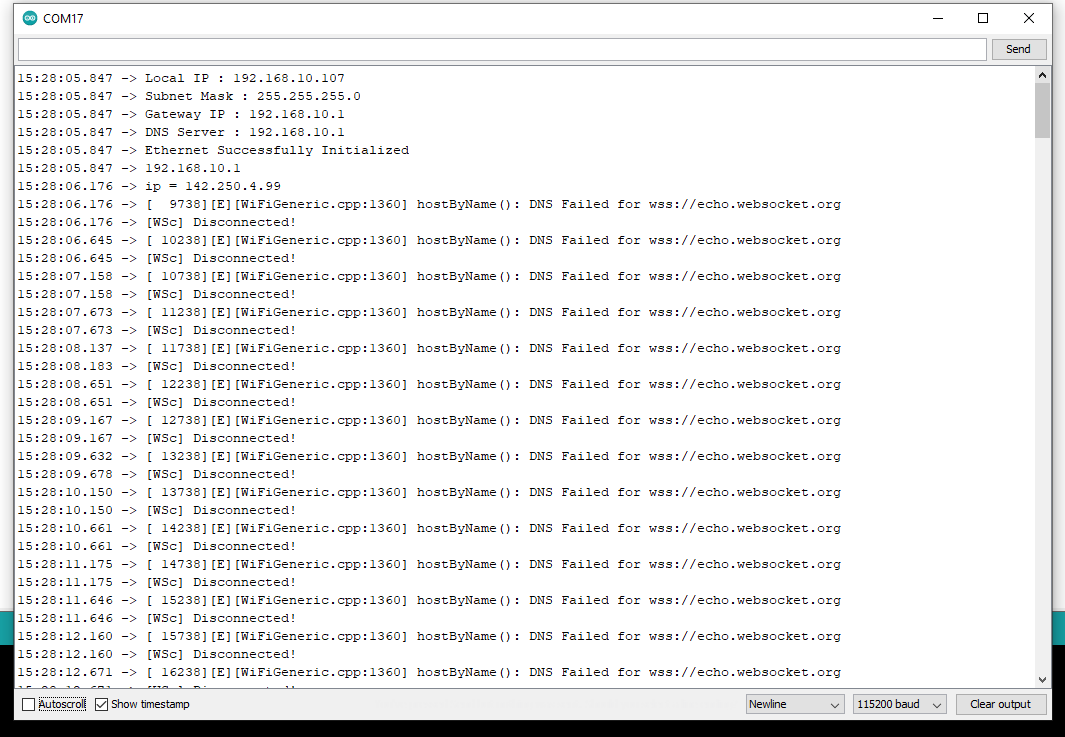Focus the serial monitor log area
Image resolution: width=1065 pixels, height=737 pixels.
click(500, 400)
